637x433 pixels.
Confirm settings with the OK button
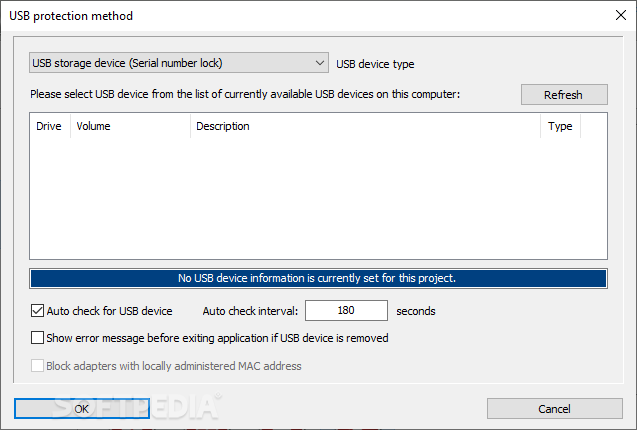click(x=82, y=408)
